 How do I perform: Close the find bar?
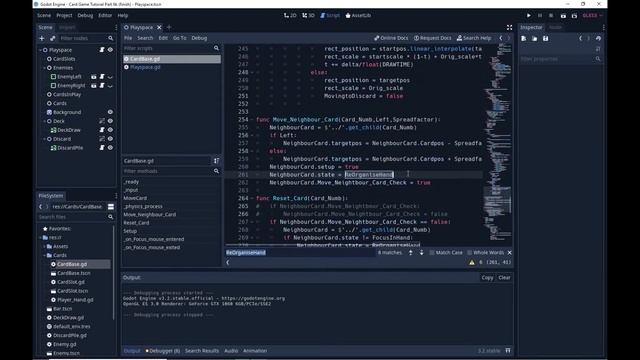[509, 253]
